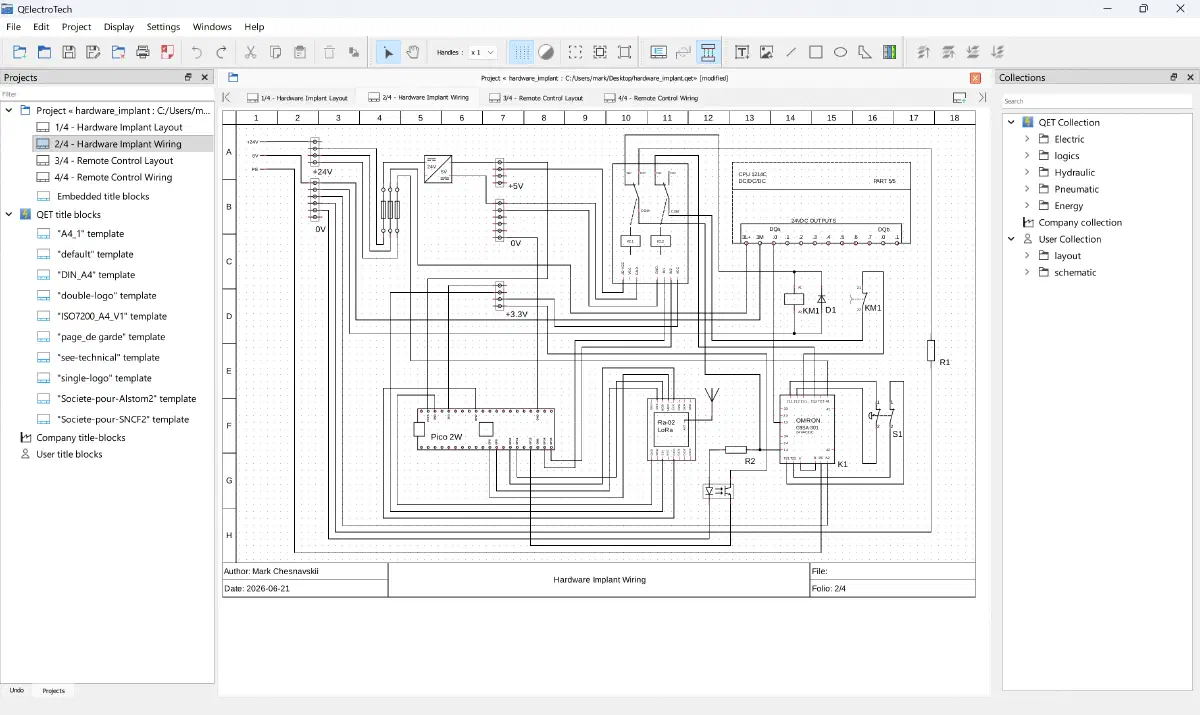Save the project with the floppy icon

pyautogui.click(x=69, y=52)
